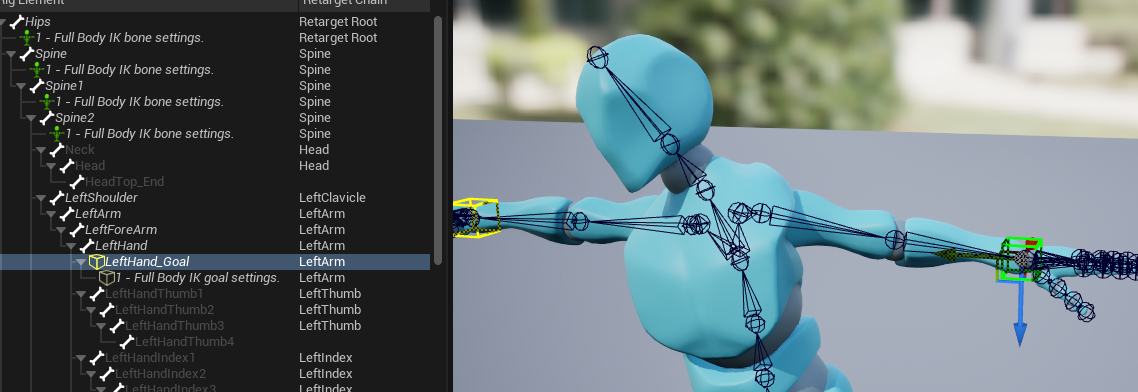The height and width of the screenshot is (392, 1138).
Task: Click the Neck bone icon
Action: (57, 150)
